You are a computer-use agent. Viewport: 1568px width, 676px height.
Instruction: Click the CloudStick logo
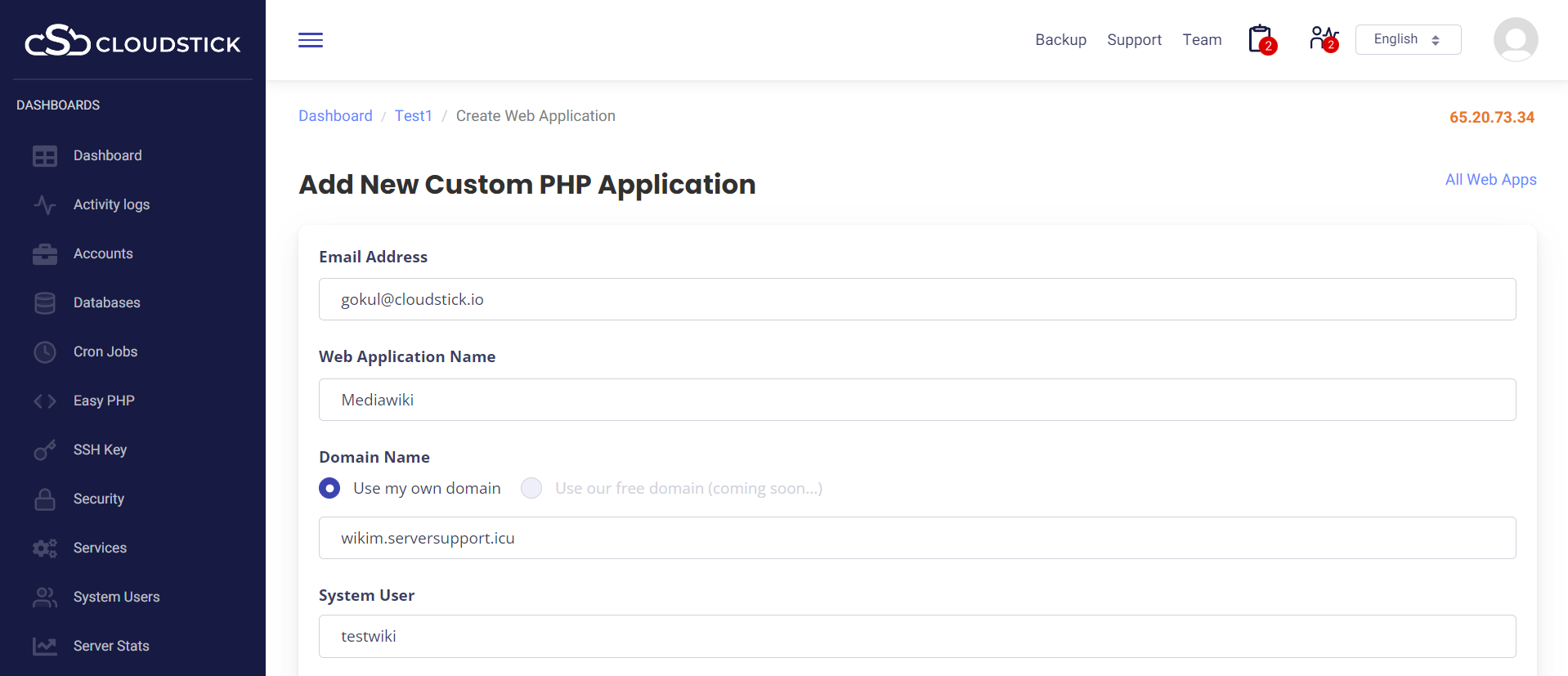click(132, 41)
